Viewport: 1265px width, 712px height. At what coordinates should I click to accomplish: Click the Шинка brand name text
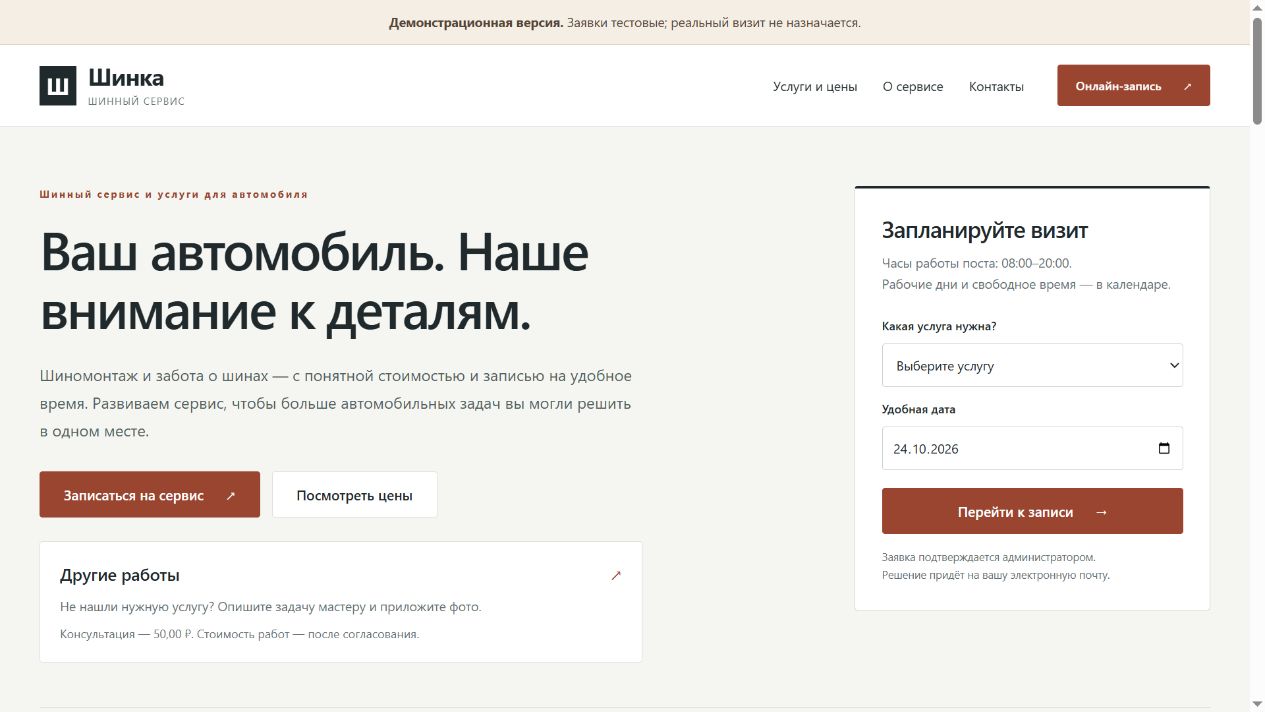[126, 78]
